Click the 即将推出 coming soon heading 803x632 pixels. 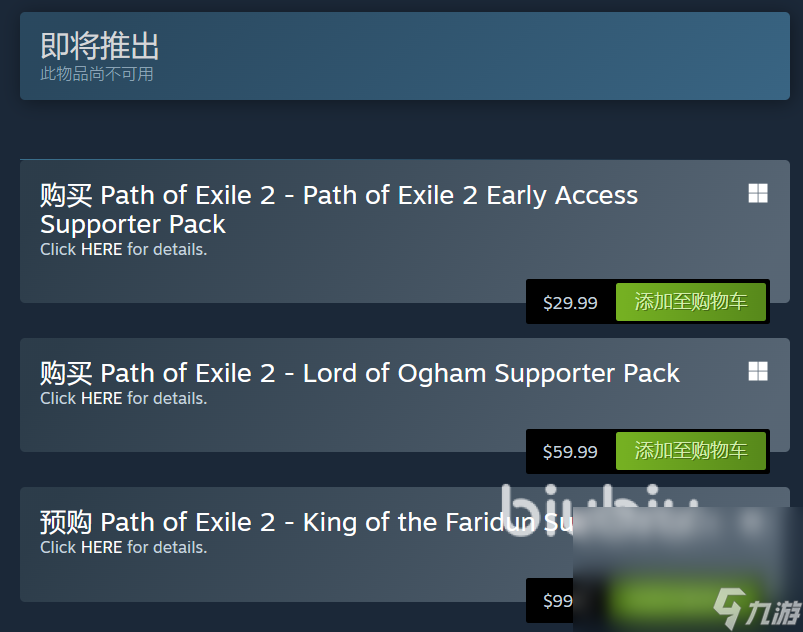point(100,46)
